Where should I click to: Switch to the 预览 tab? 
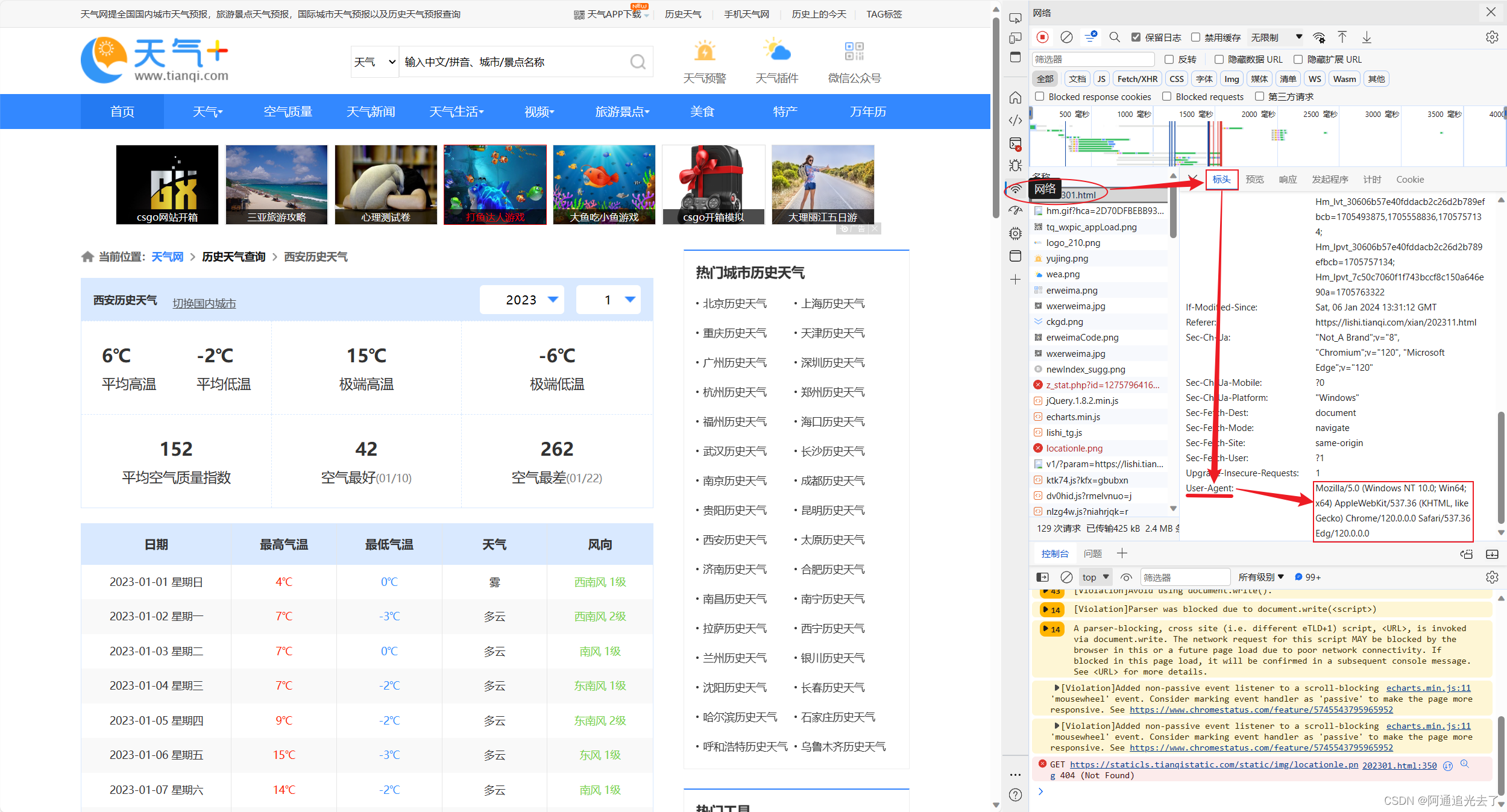point(1254,178)
